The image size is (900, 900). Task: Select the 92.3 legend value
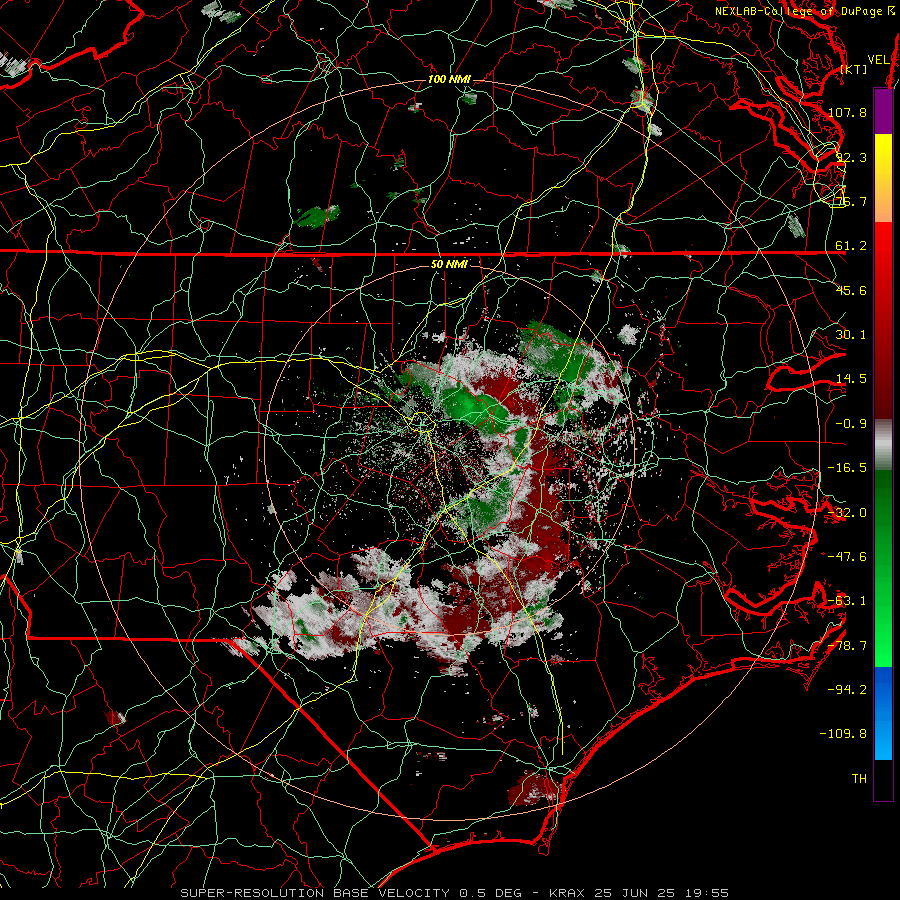[x=851, y=157]
